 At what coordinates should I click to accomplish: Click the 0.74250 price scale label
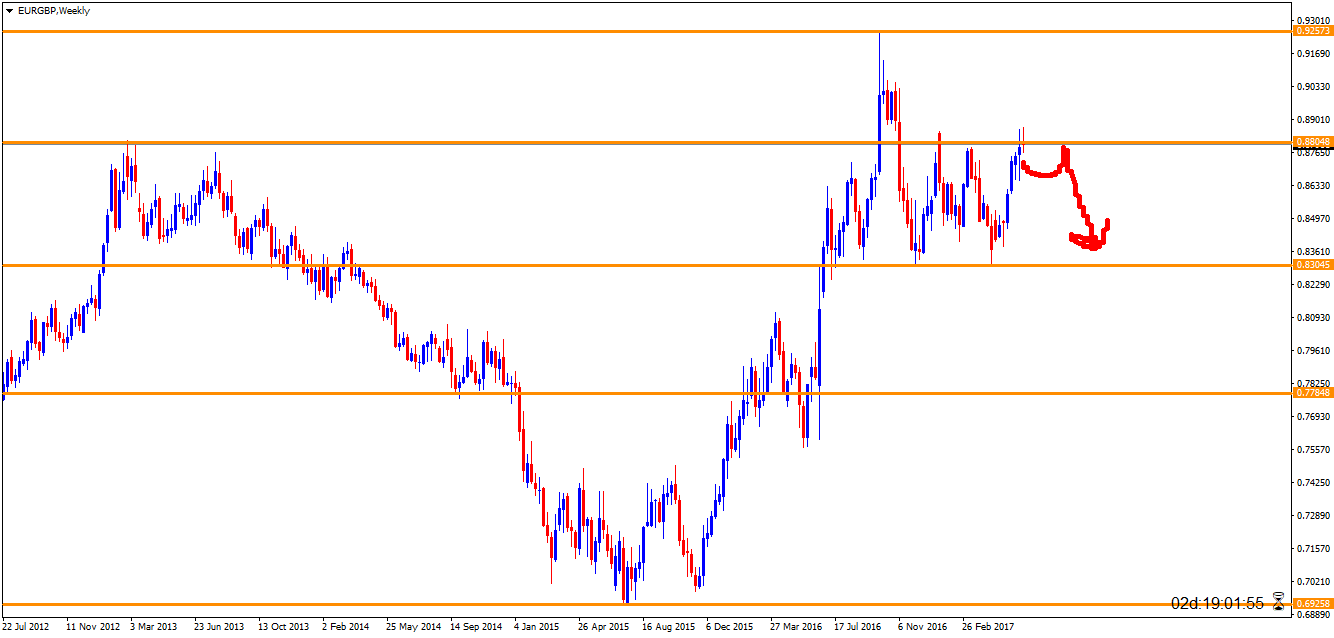pyautogui.click(x=1313, y=483)
